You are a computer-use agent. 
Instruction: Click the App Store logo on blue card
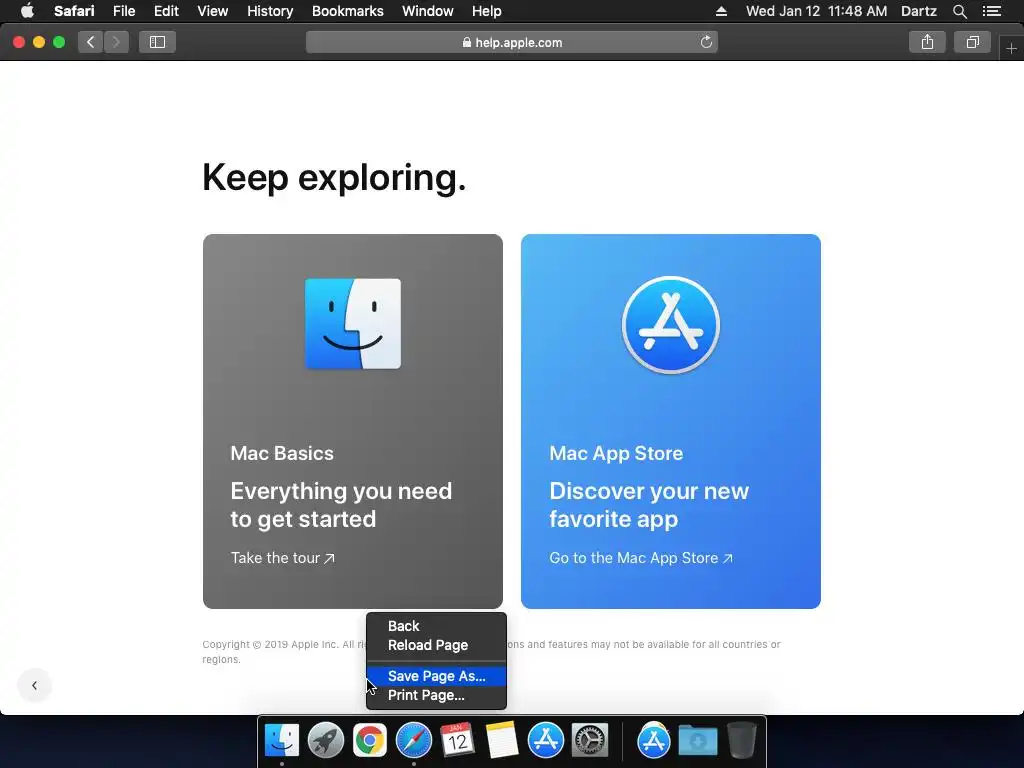(x=671, y=325)
